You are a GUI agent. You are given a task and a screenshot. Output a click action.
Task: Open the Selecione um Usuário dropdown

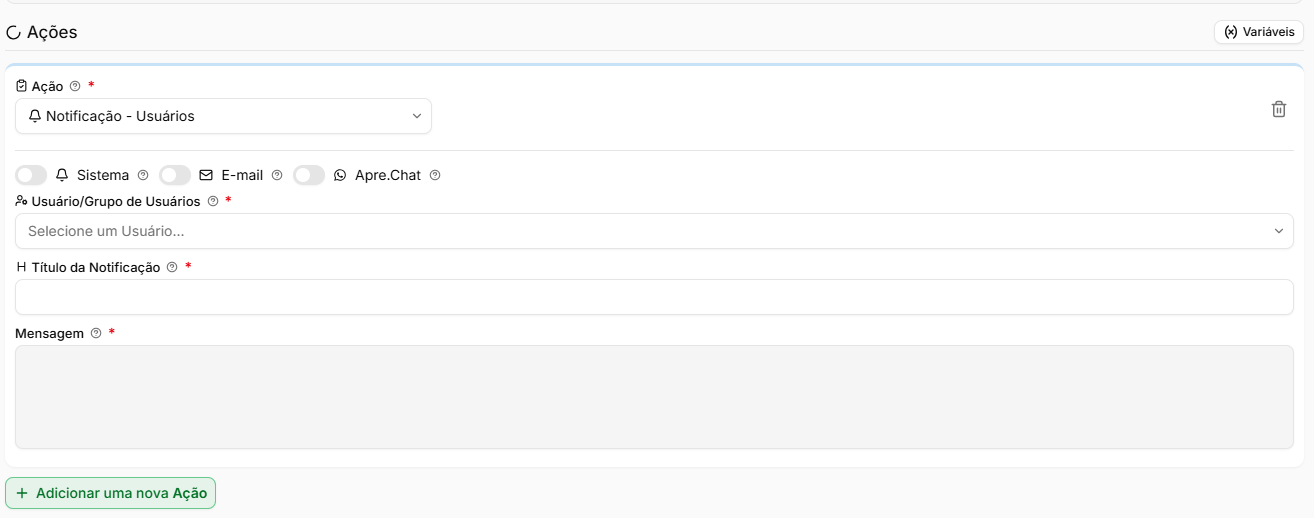point(654,231)
